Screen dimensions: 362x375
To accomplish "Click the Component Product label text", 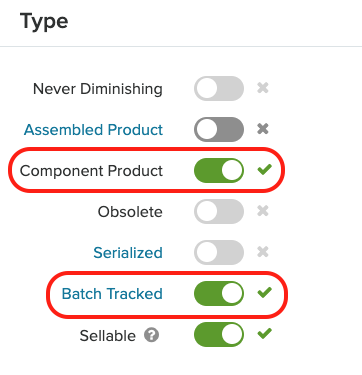I will click(x=91, y=171).
